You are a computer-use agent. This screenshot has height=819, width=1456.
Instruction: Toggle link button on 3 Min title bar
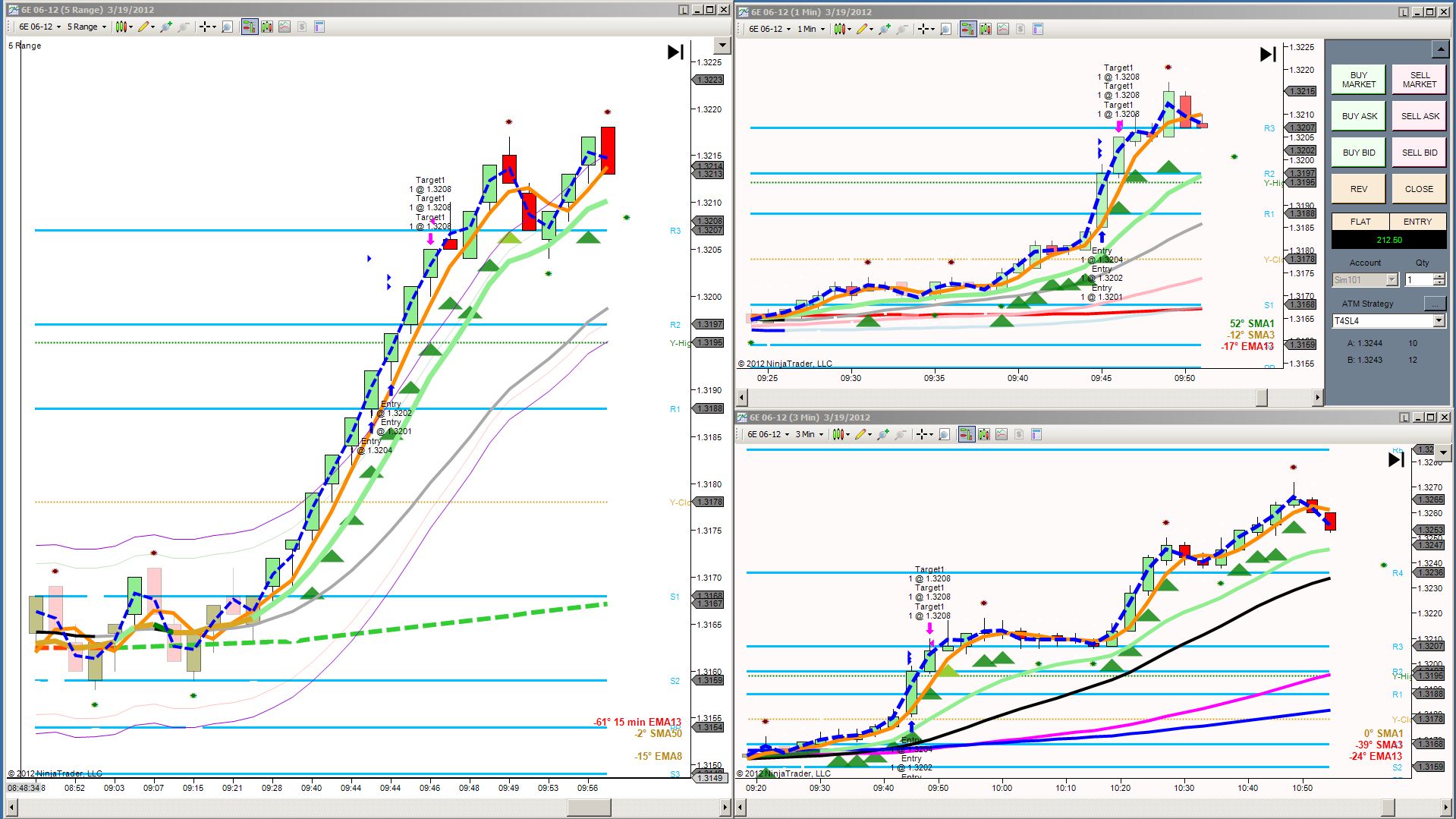tap(1404, 417)
